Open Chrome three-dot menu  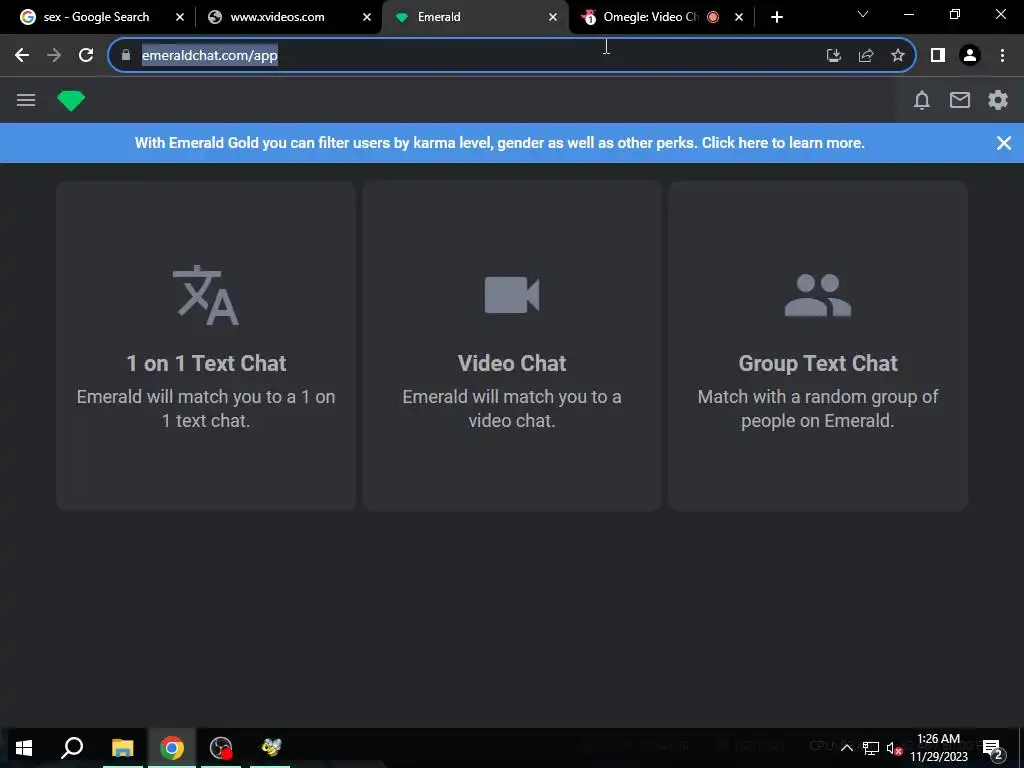(1002, 55)
